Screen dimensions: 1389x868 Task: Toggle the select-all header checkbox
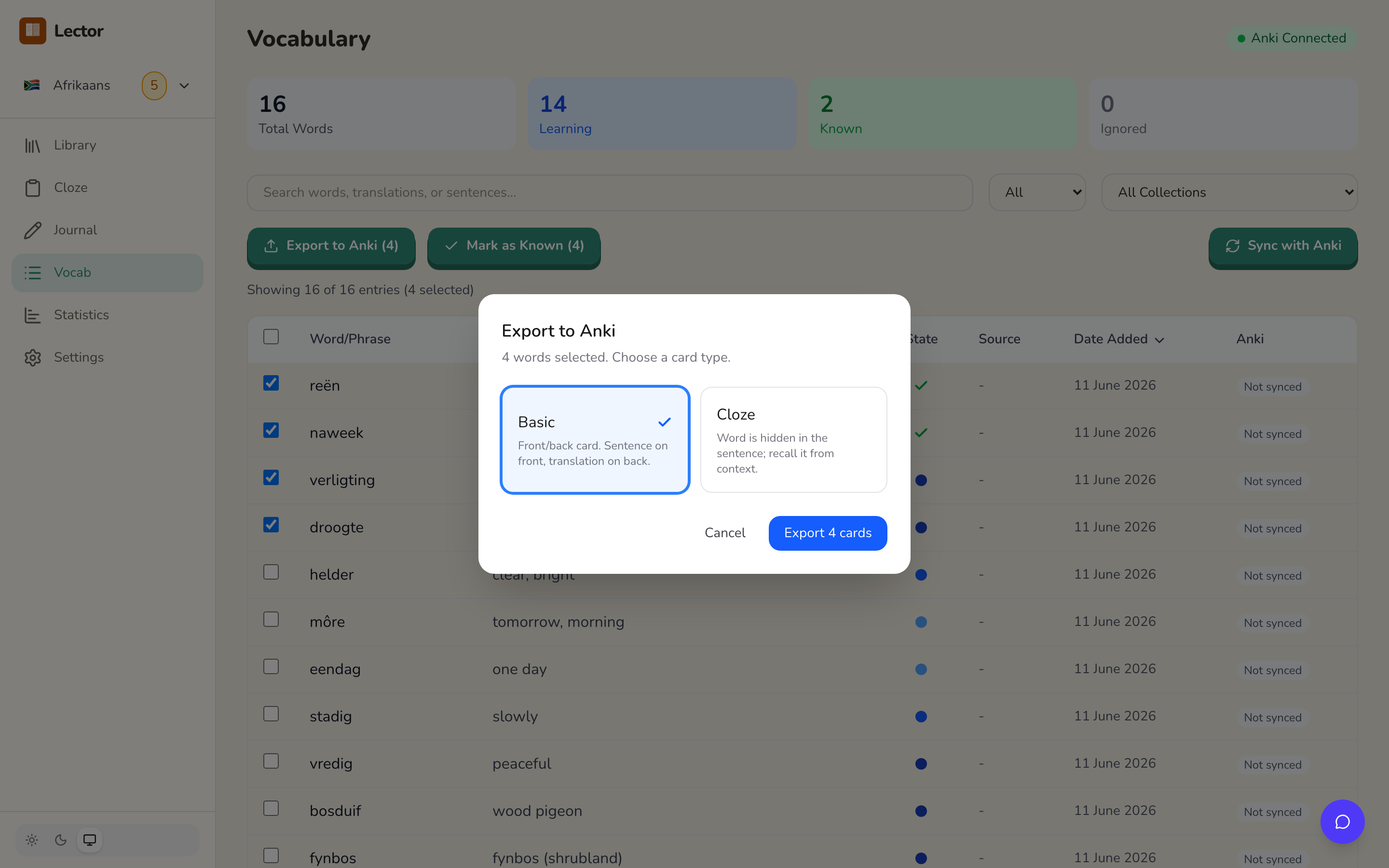click(x=271, y=337)
